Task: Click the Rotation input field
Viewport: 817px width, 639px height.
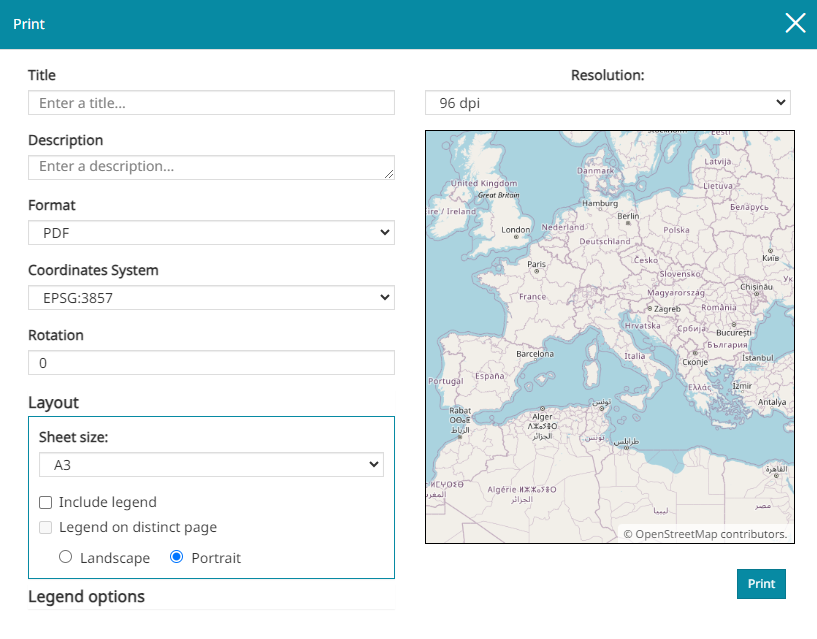Action: coord(211,363)
